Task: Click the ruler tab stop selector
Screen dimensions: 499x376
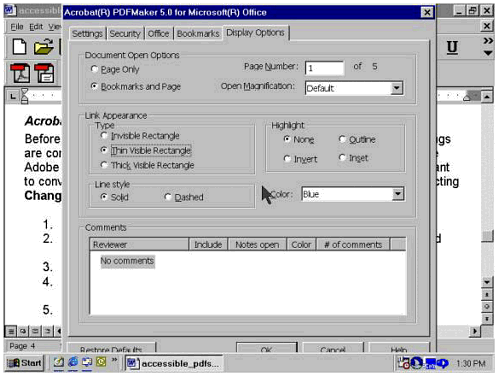Action: click(x=13, y=96)
